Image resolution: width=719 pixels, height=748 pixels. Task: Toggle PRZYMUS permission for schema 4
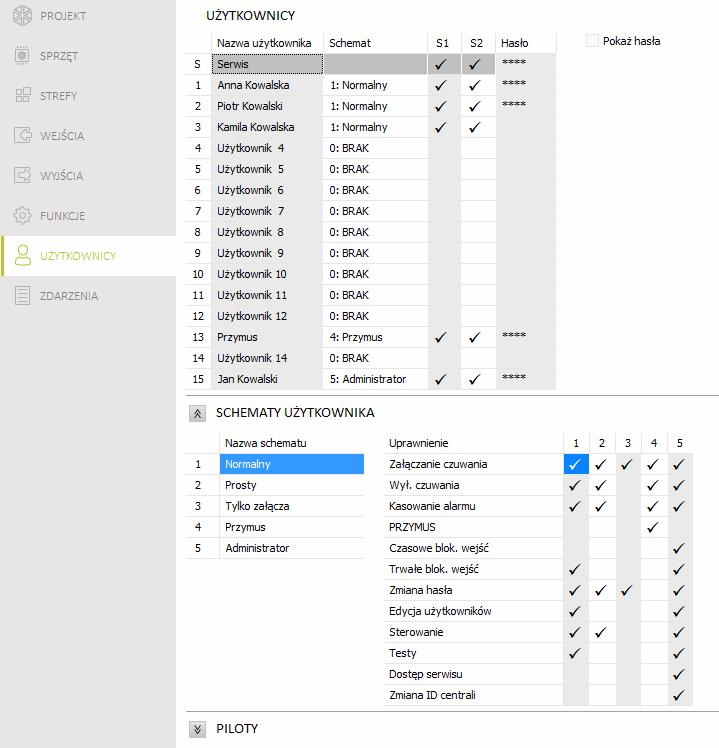pyautogui.click(x=653, y=527)
